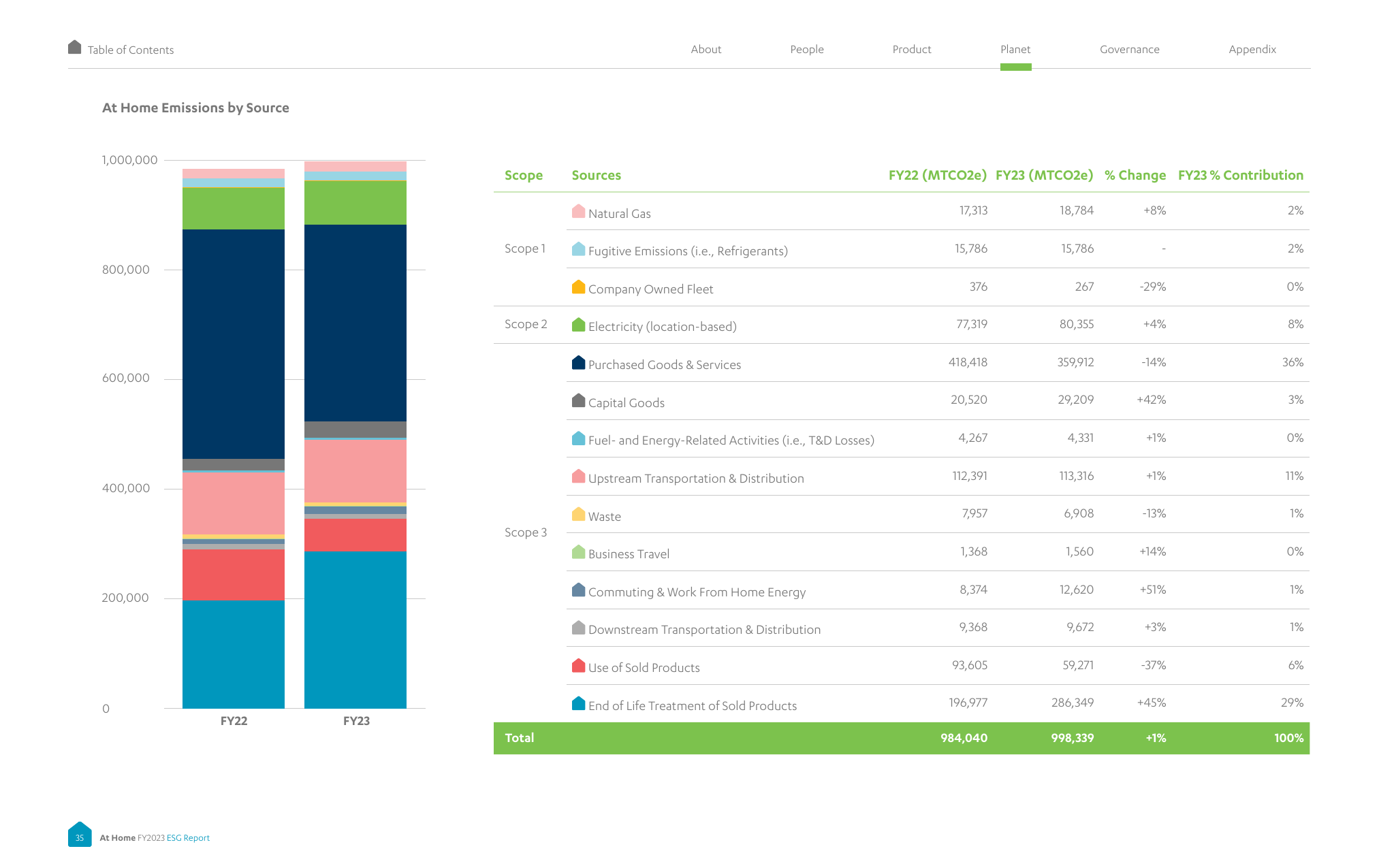This screenshot has width=1379, height=868.
Task: Click the Downstream Transportation & Distribution icon
Action: [579, 628]
